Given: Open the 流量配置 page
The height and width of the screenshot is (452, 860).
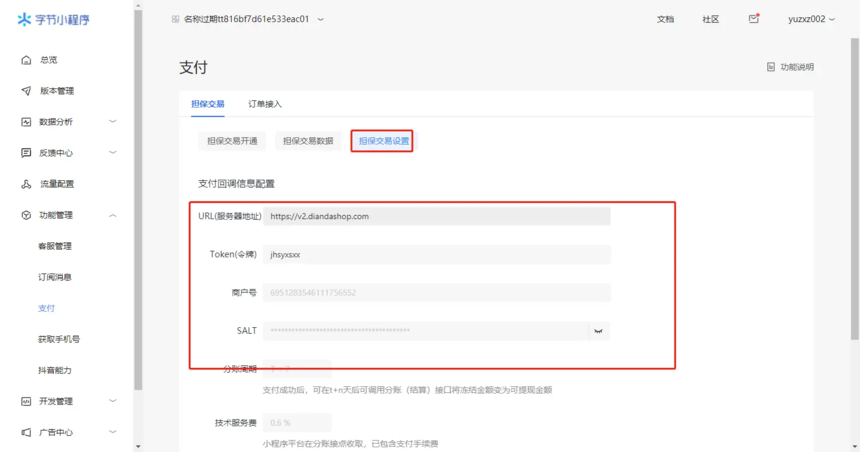Looking at the screenshot, I should pyautogui.click(x=57, y=184).
